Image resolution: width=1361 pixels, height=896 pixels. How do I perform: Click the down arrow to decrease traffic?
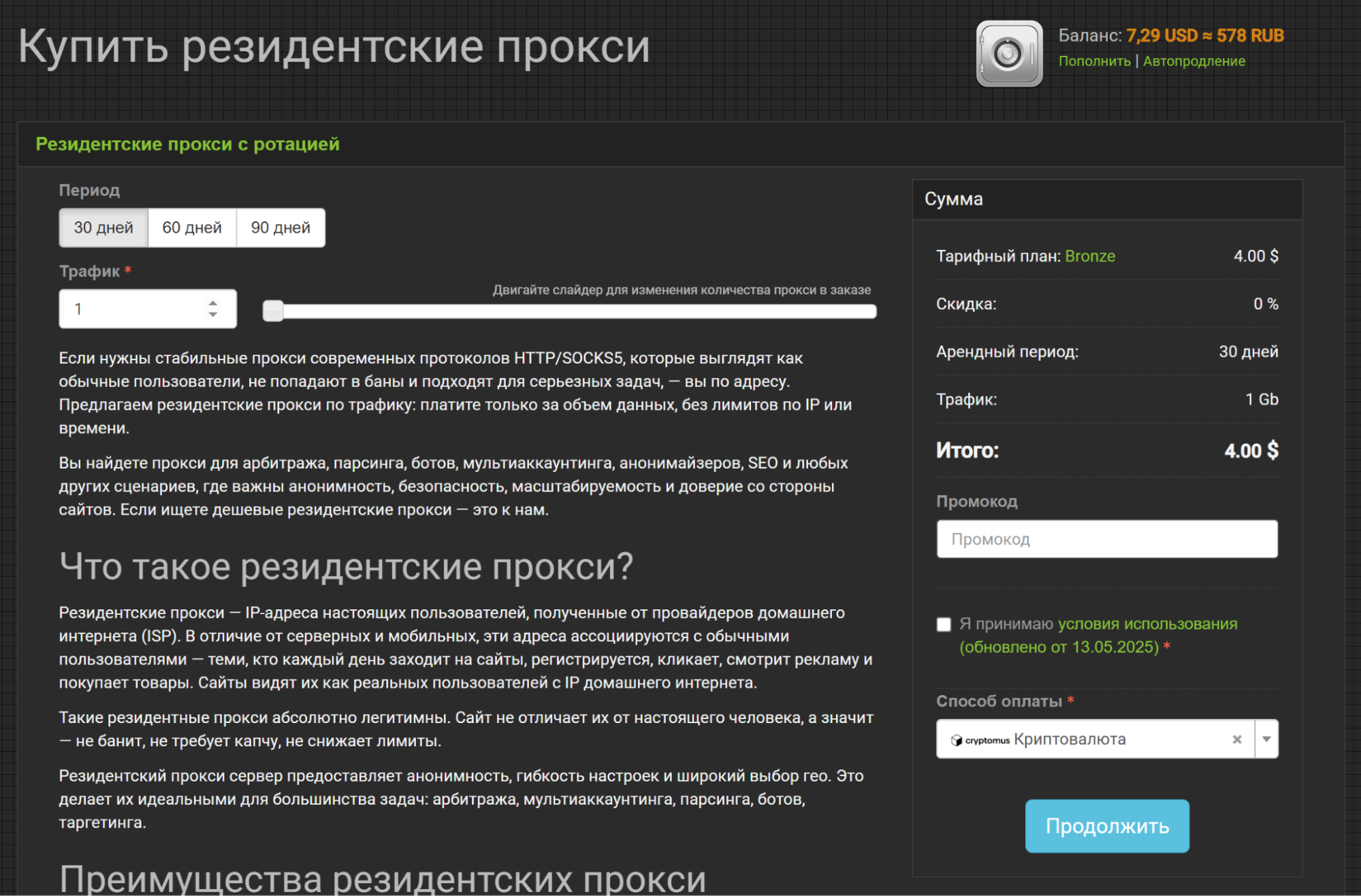coord(212,317)
